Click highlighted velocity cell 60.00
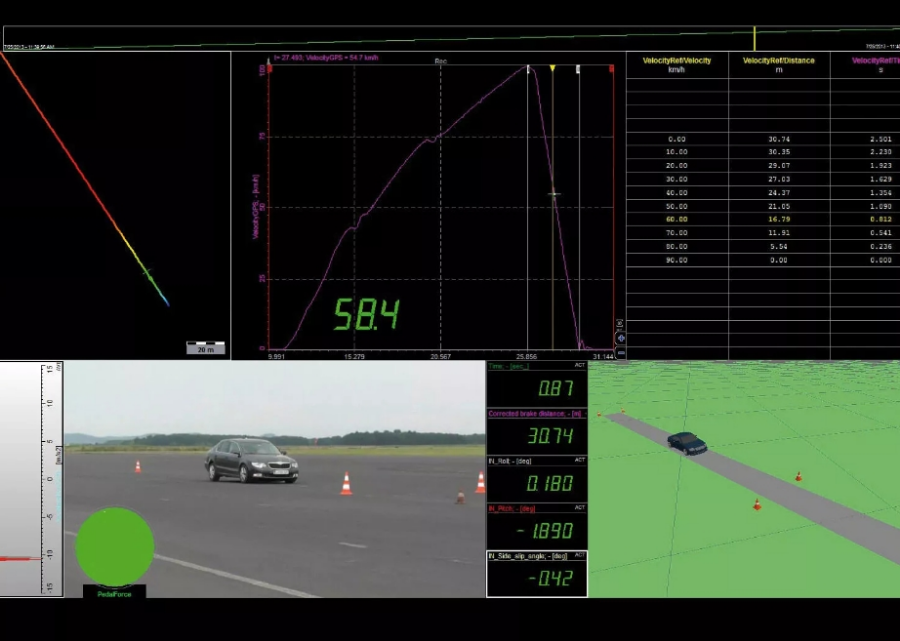The width and height of the screenshot is (900, 641). tap(677, 219)
